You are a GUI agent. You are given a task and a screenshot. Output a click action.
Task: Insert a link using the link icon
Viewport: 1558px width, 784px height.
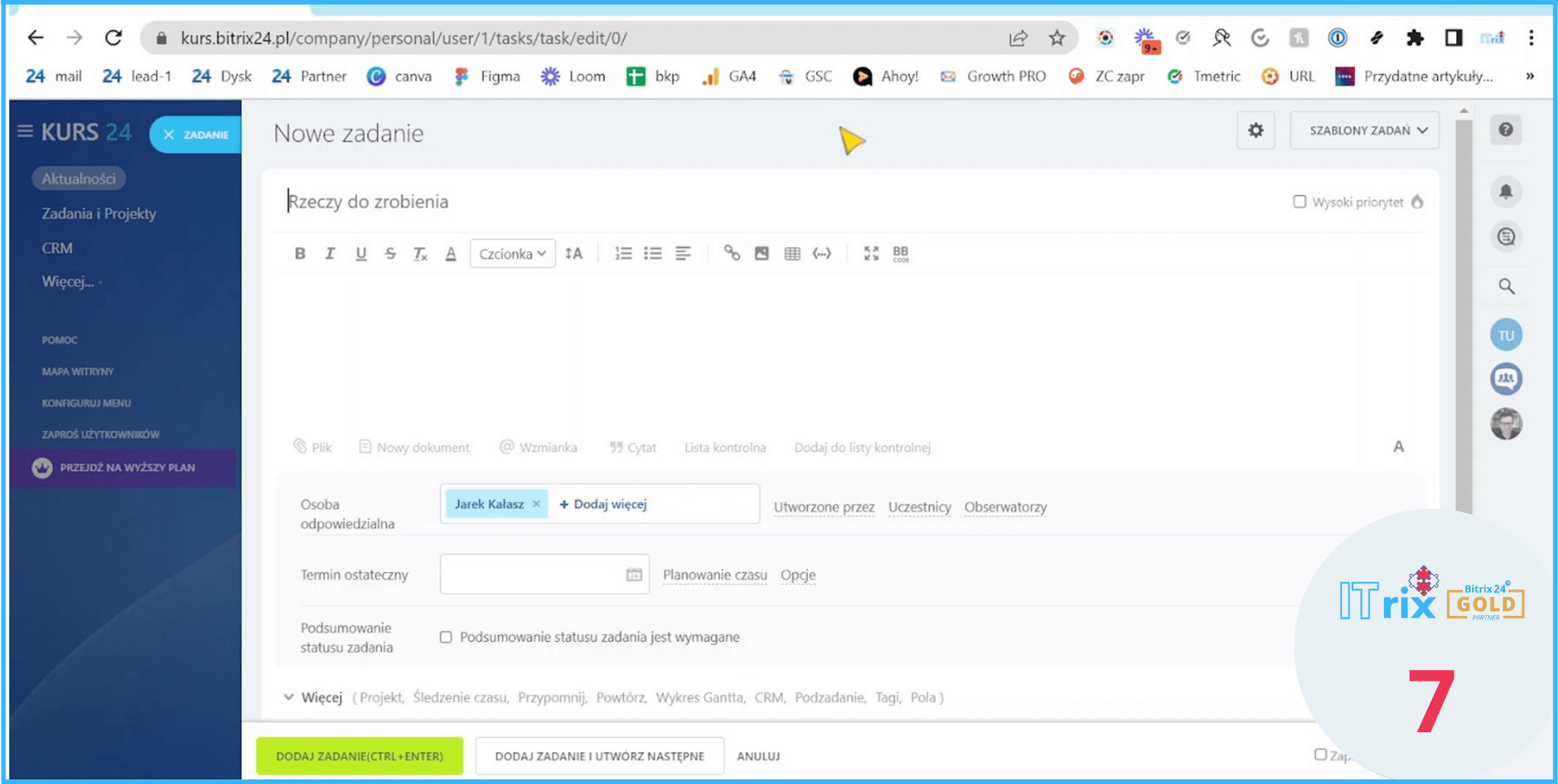click(x=732, y=253)
